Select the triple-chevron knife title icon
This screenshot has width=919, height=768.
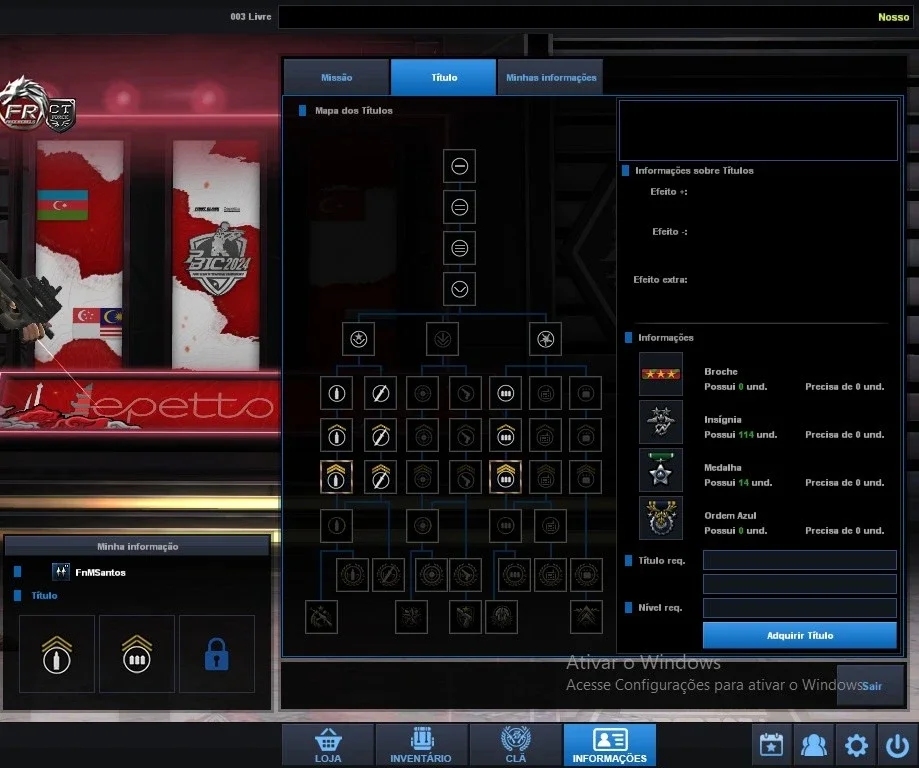(x=380, y=477)
